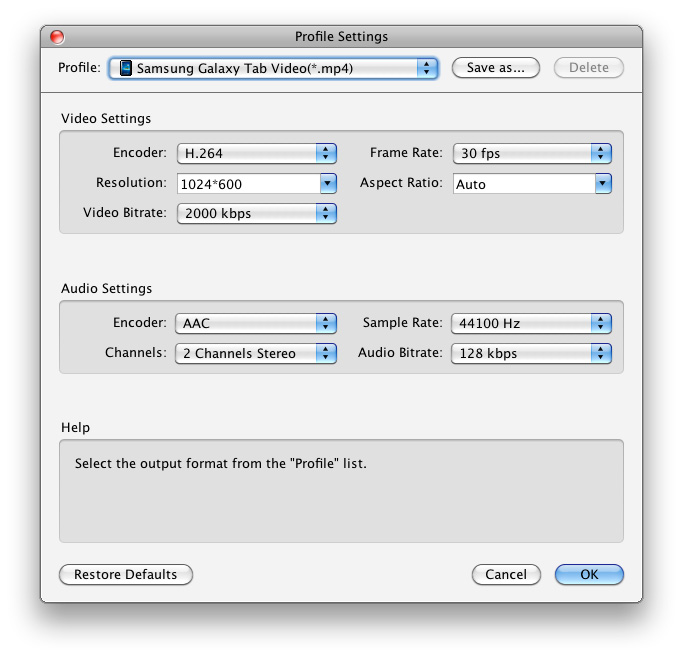This screenshot has height=658, width=683.
Task: Open the Channels 2 Channels Stereo dropdown
Action: (256, 353)
